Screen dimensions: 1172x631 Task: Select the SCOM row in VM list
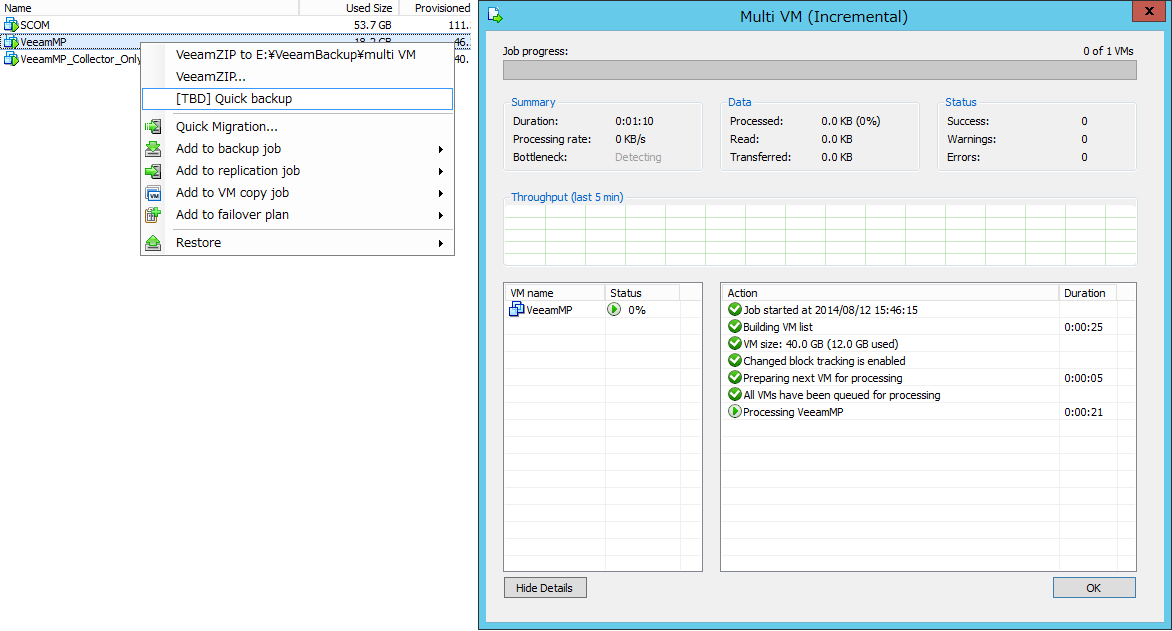[x=235, y=25]
